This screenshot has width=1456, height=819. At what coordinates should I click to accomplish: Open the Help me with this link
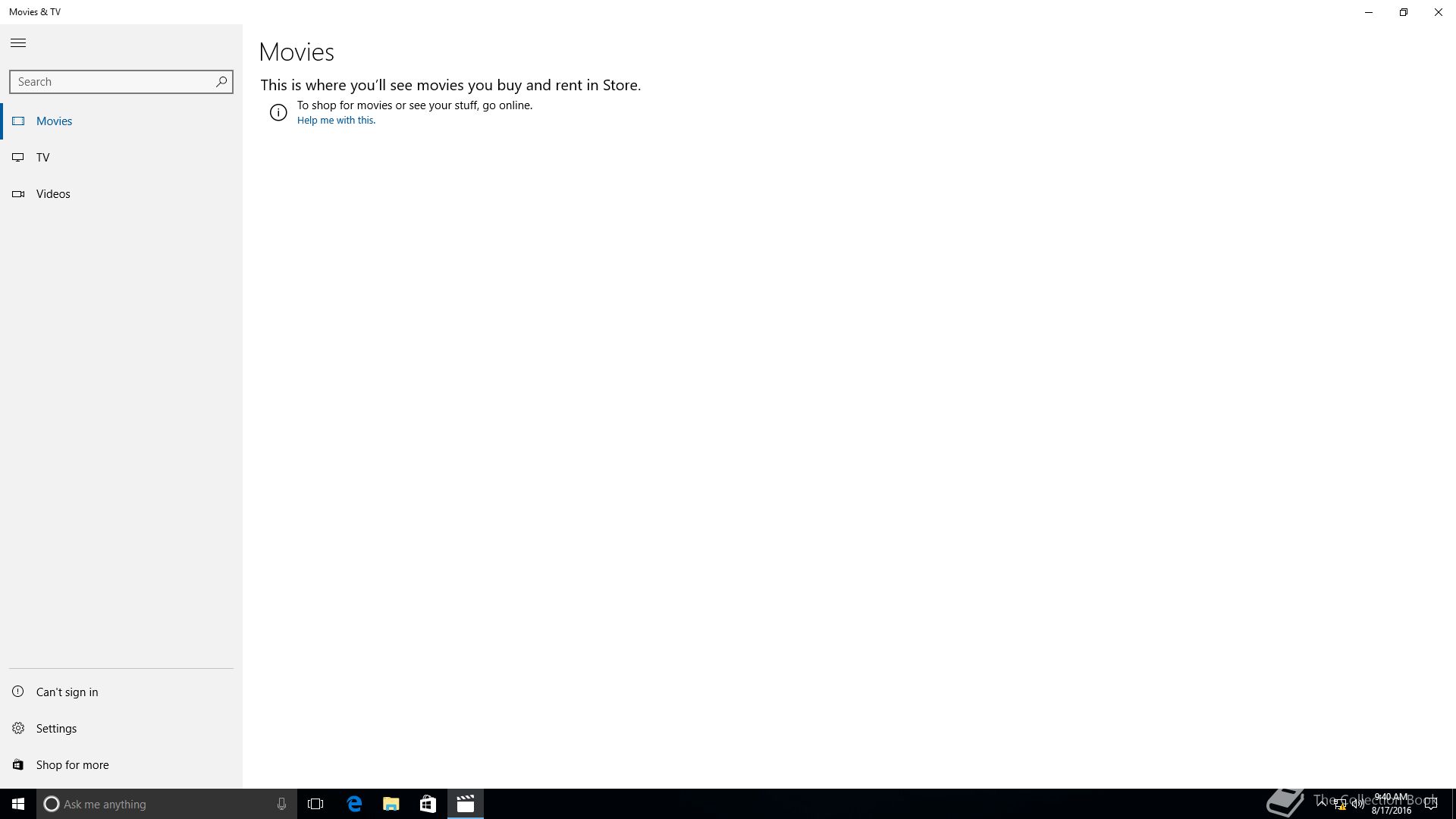[336, 121]
